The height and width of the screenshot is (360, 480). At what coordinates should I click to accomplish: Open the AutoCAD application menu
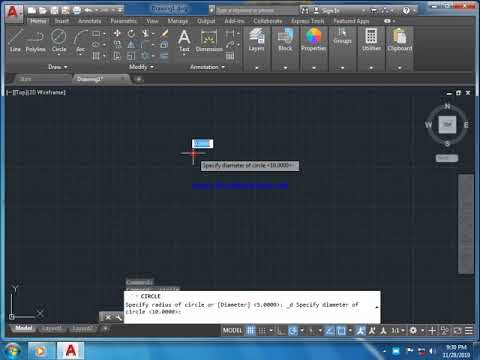[x=13, y=12]
